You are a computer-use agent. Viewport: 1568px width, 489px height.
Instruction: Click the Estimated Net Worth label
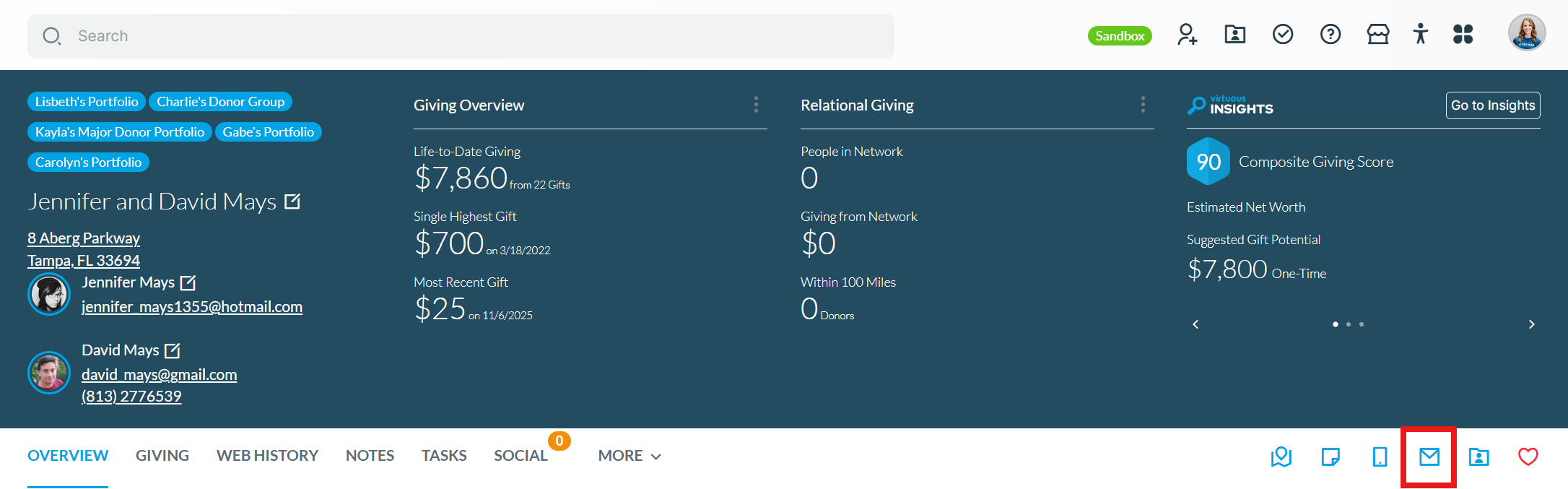pos(1246,207)
